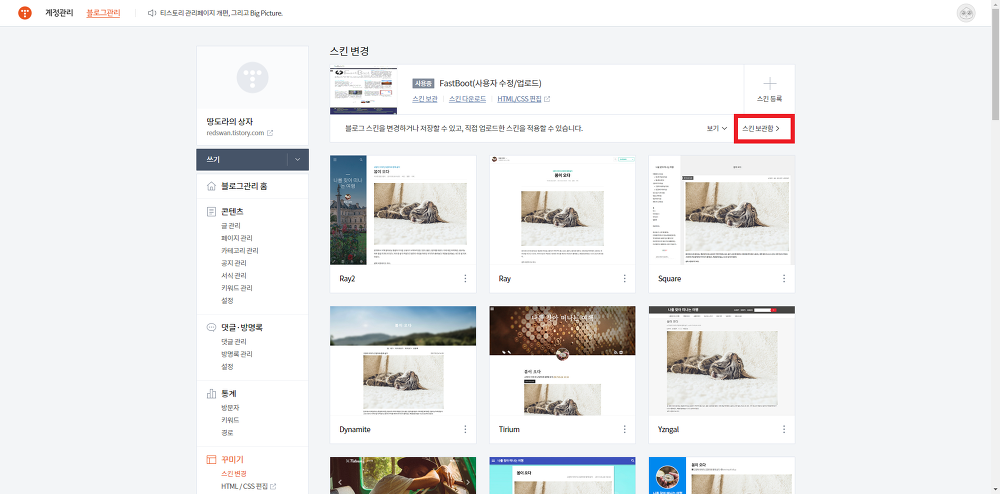Open 설정 under 댓글·방명록
The width and height of the screenshot is (1000, 494).
(227, 367)
